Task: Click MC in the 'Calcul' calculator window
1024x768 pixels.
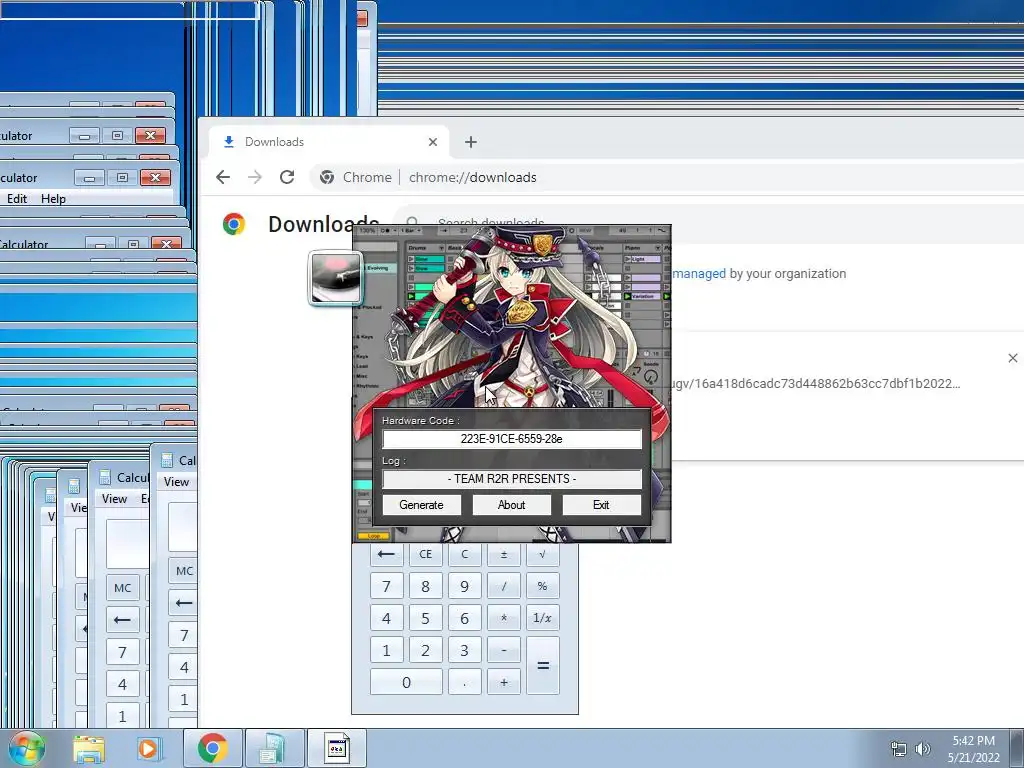Action: [123, 588]
